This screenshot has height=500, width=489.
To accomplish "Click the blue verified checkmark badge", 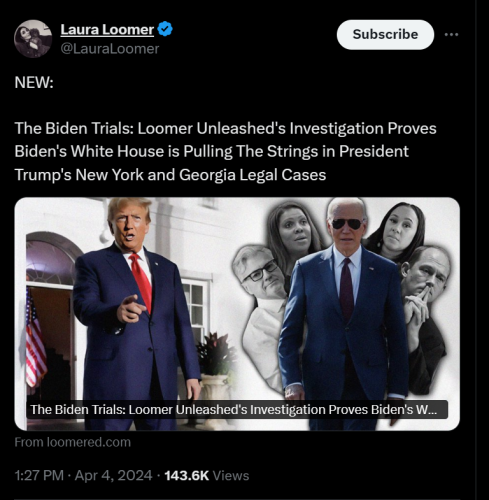I will click(x=165, y=29).
